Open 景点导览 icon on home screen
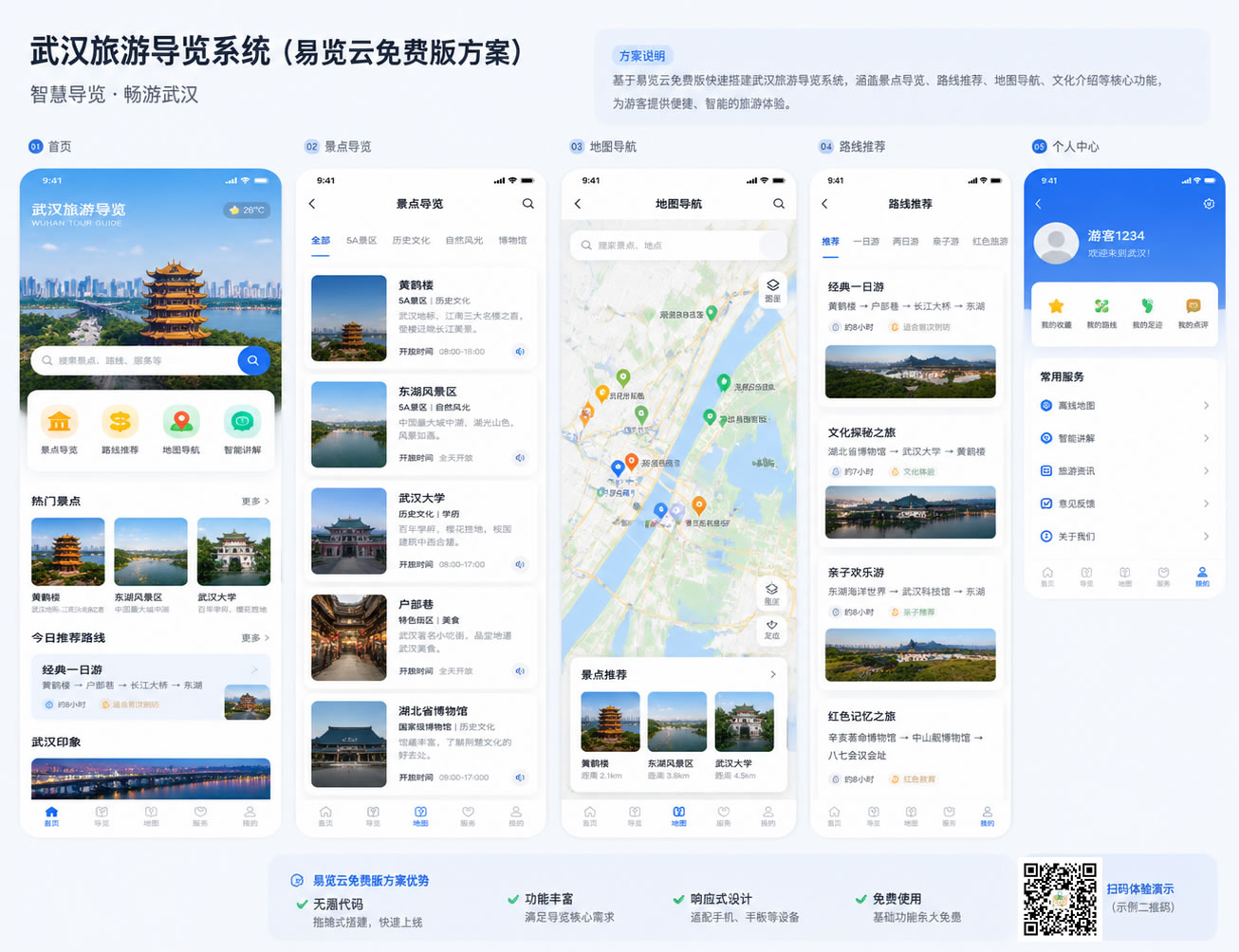The height and width of the screenshot is (952, 1239). tap(59, 422)
